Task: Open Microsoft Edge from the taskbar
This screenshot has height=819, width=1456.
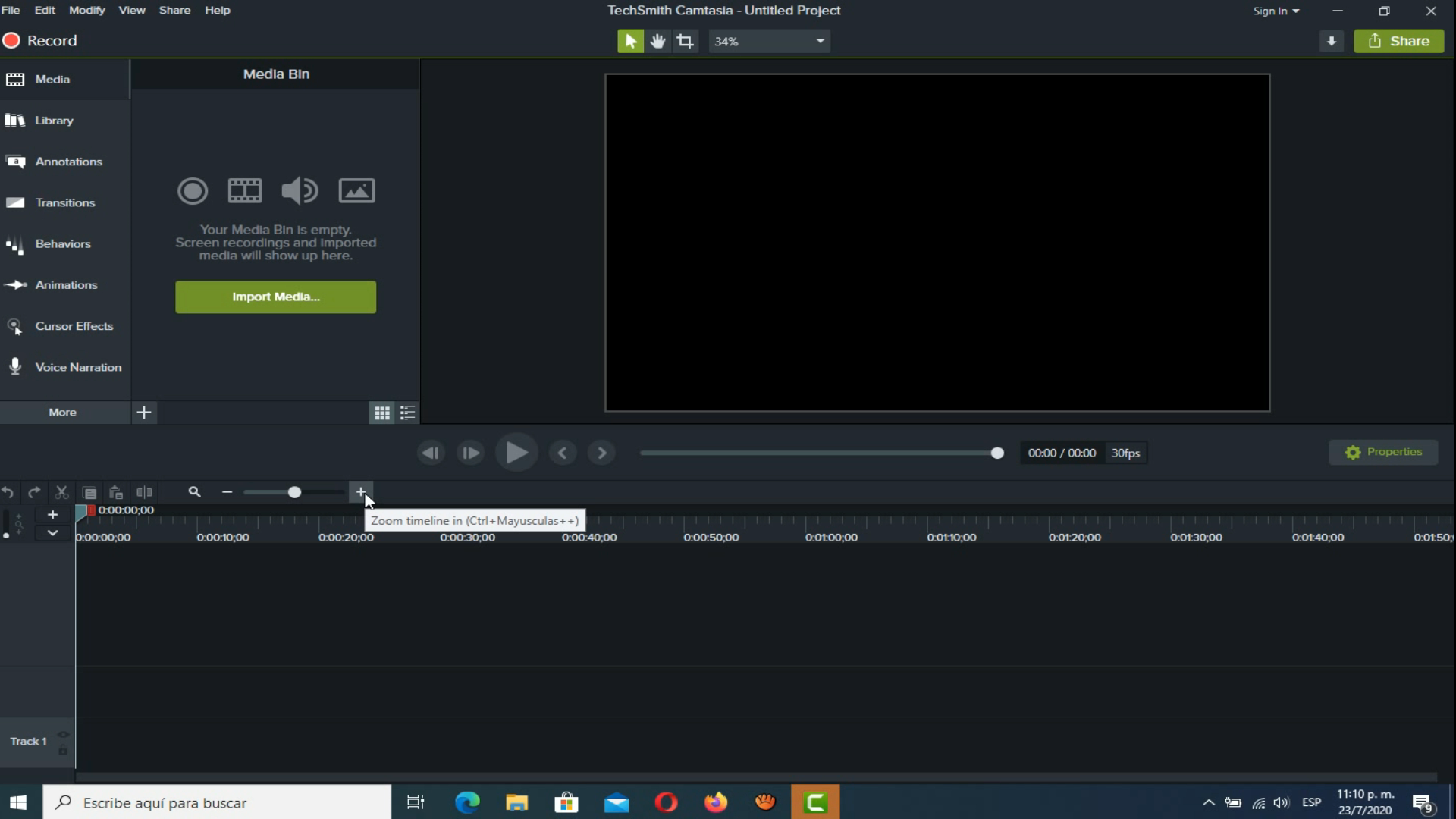Action: (467, 802)
